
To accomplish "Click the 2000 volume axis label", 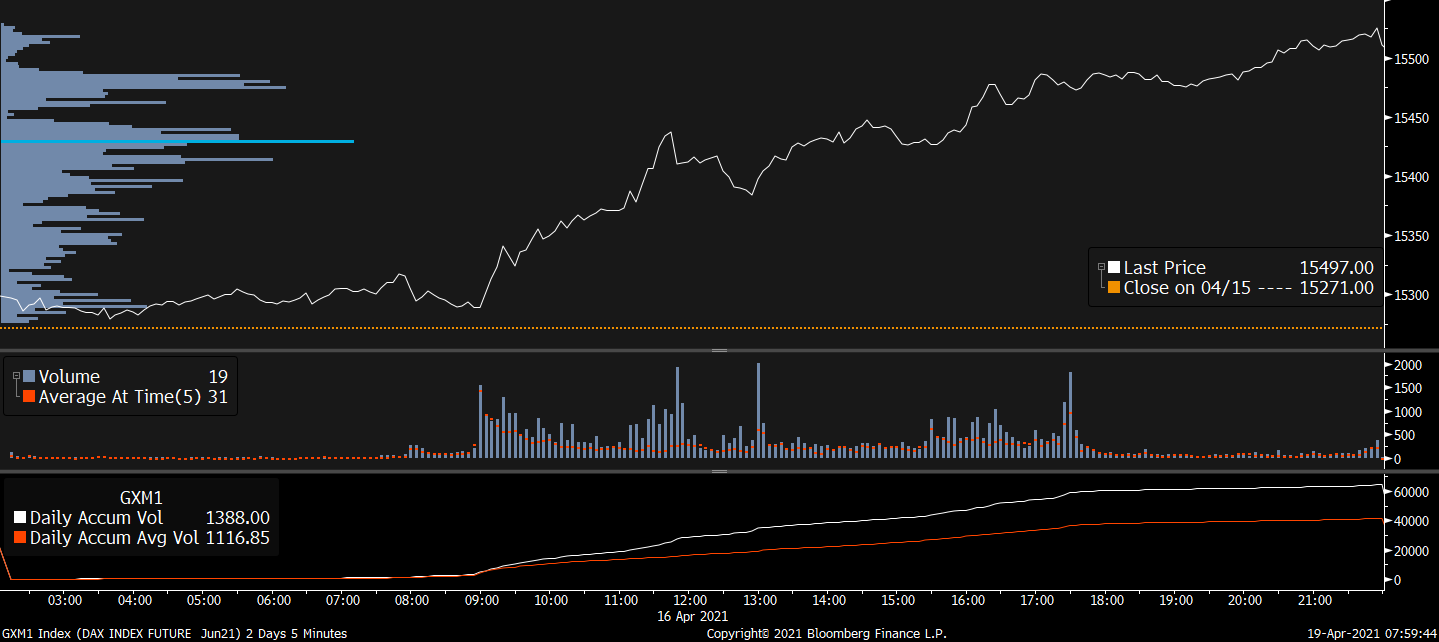I will (x=1407, y=366).
